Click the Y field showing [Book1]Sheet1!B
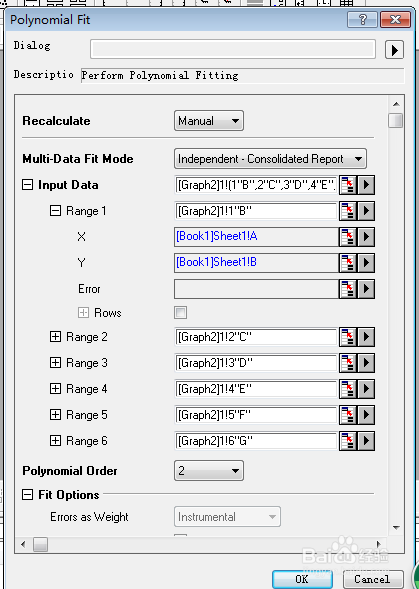The image size is (419, 589). (x=256, y=263)
